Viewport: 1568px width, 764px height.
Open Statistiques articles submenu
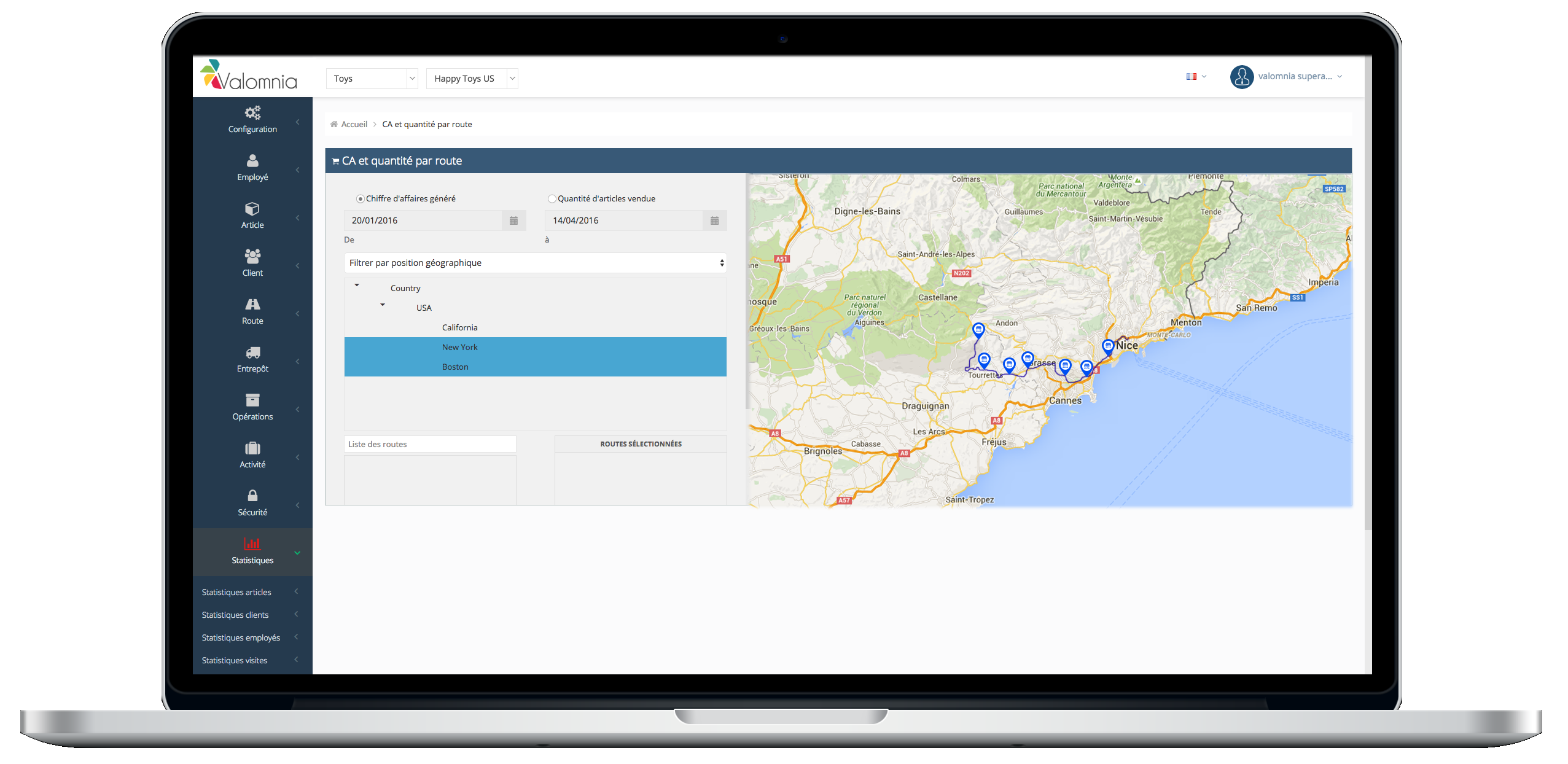236,592
